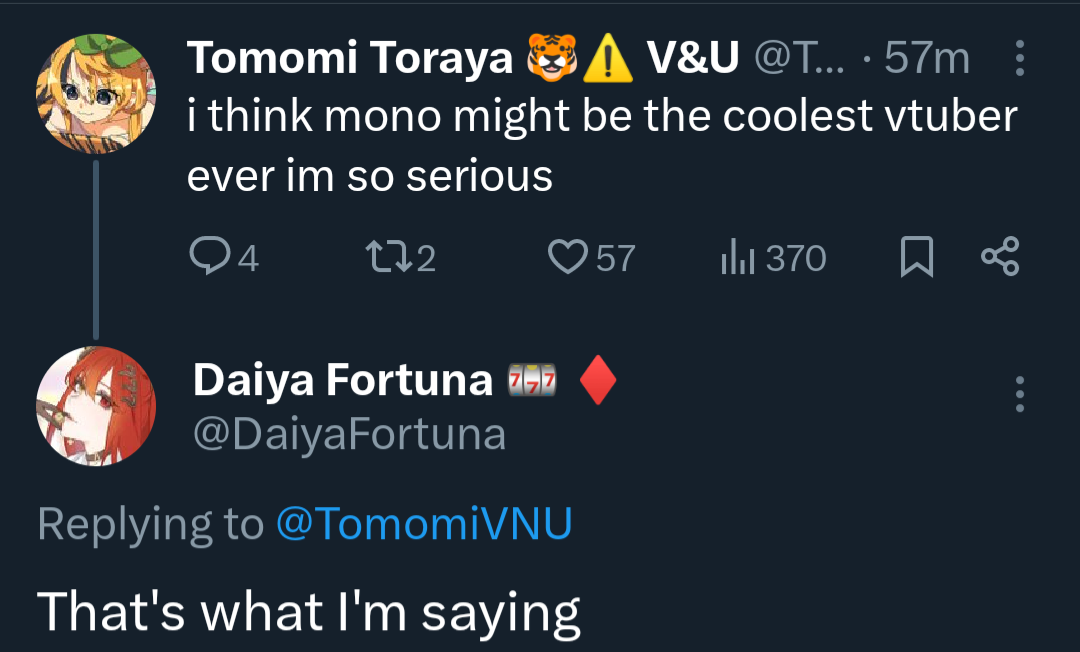Reply to Tomomi Toraya's tweet
Screen dimensions: 1080x652
pos(209,258)
